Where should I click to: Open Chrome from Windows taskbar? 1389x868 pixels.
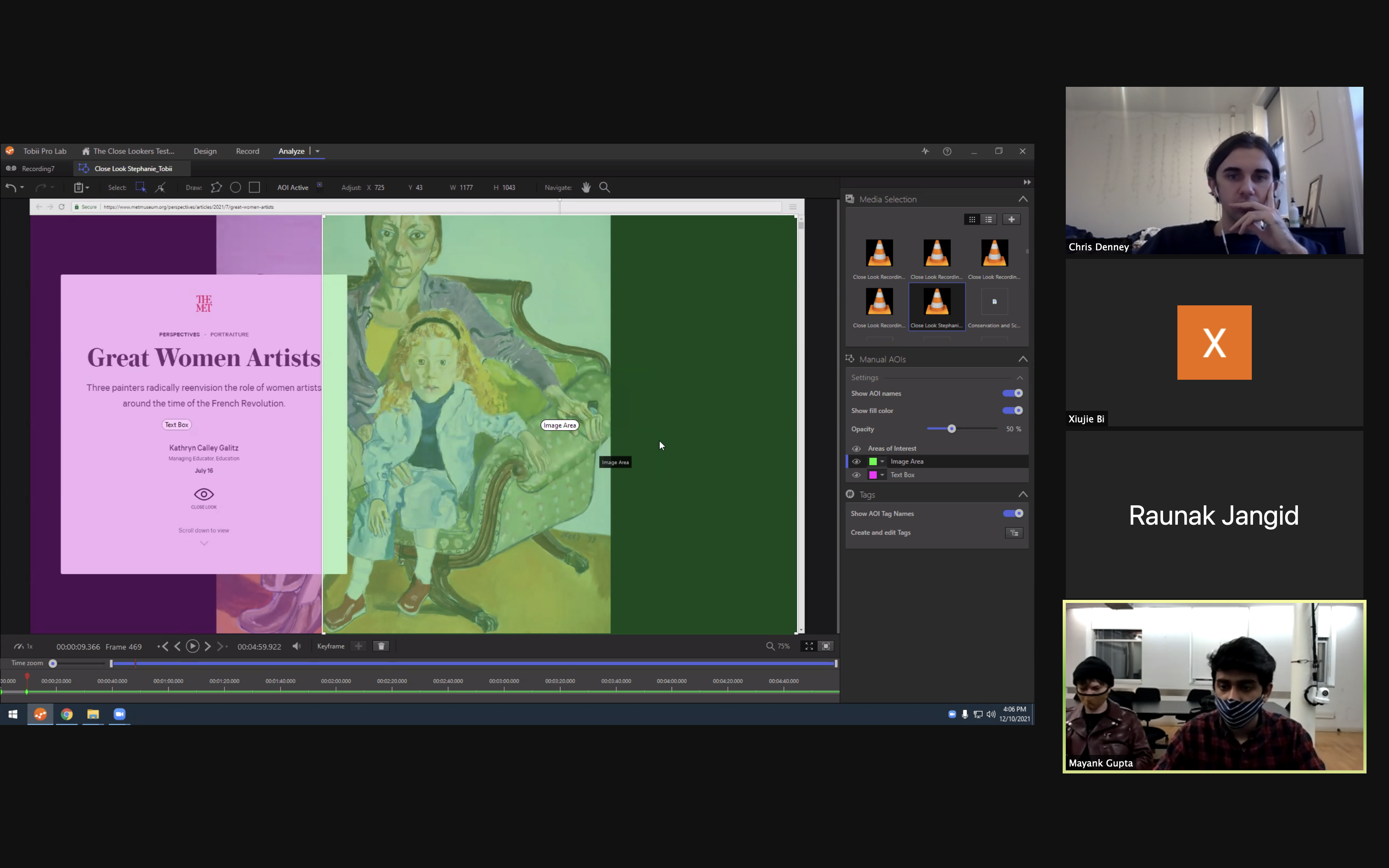click(x=67, y=714)
